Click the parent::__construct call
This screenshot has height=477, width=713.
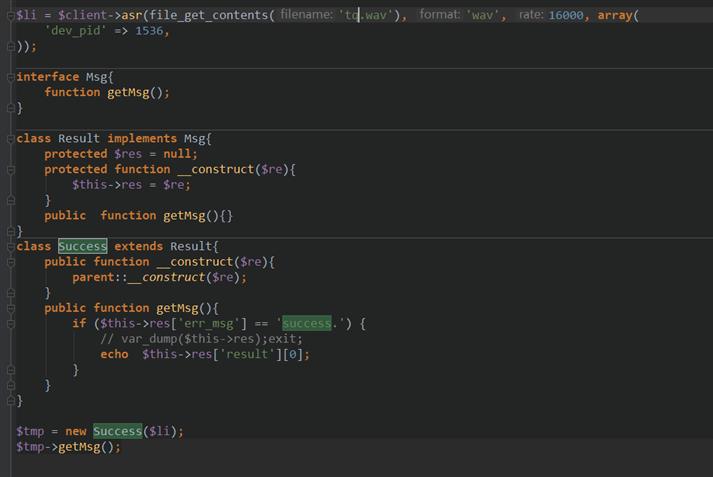pos(158,277)
